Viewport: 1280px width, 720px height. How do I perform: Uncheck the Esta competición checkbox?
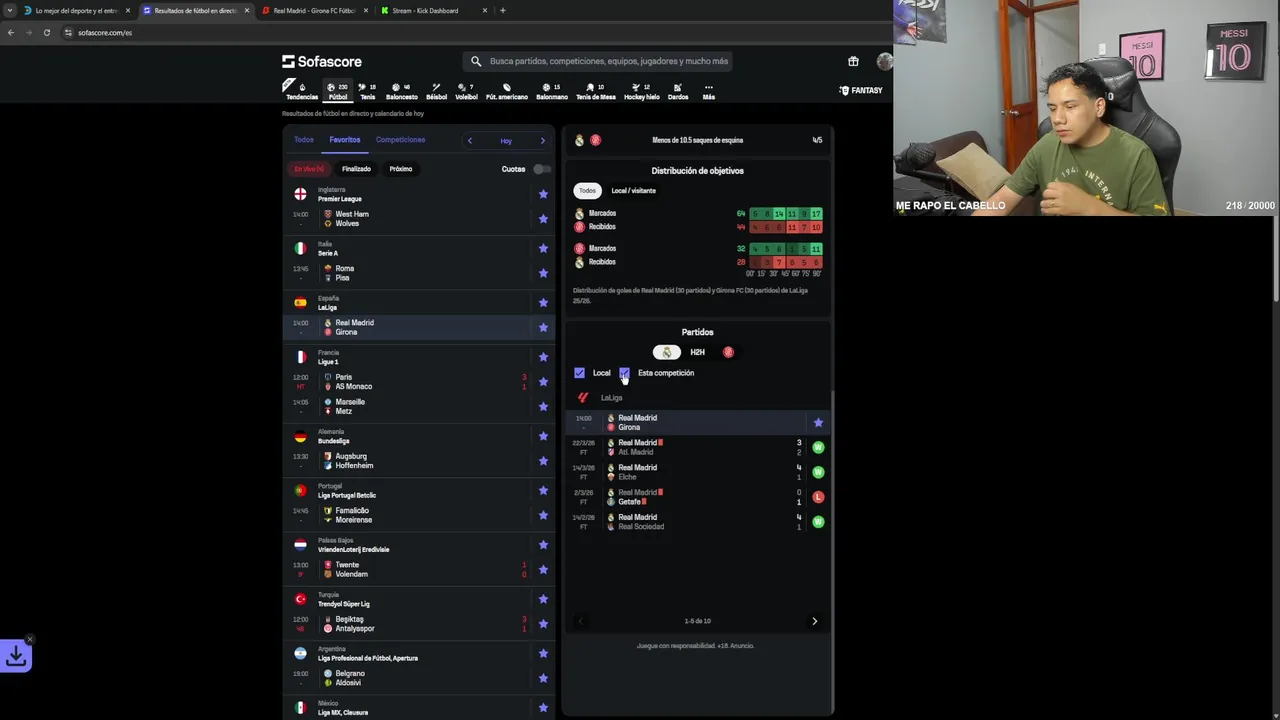coord(624,373)
